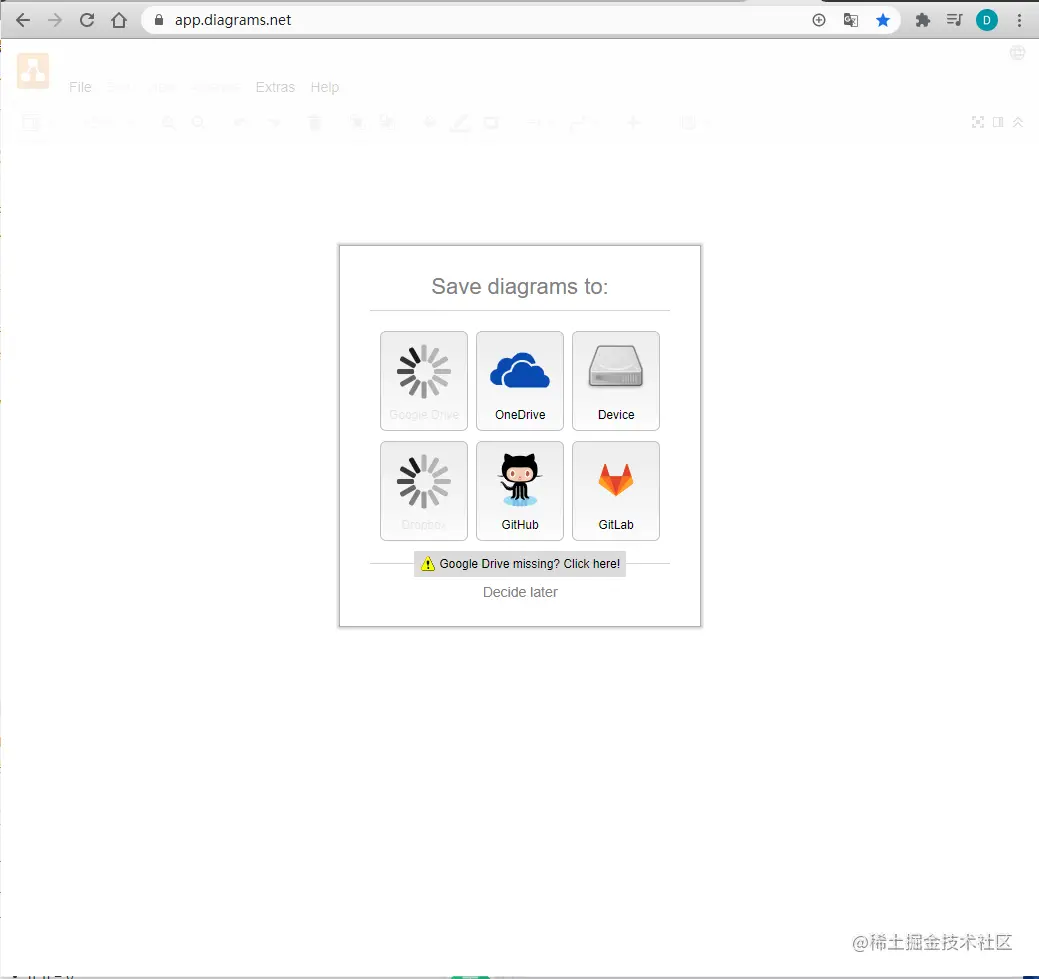Open Chrome three-dot menu

pyautogui.click(x=1019, y=20)
